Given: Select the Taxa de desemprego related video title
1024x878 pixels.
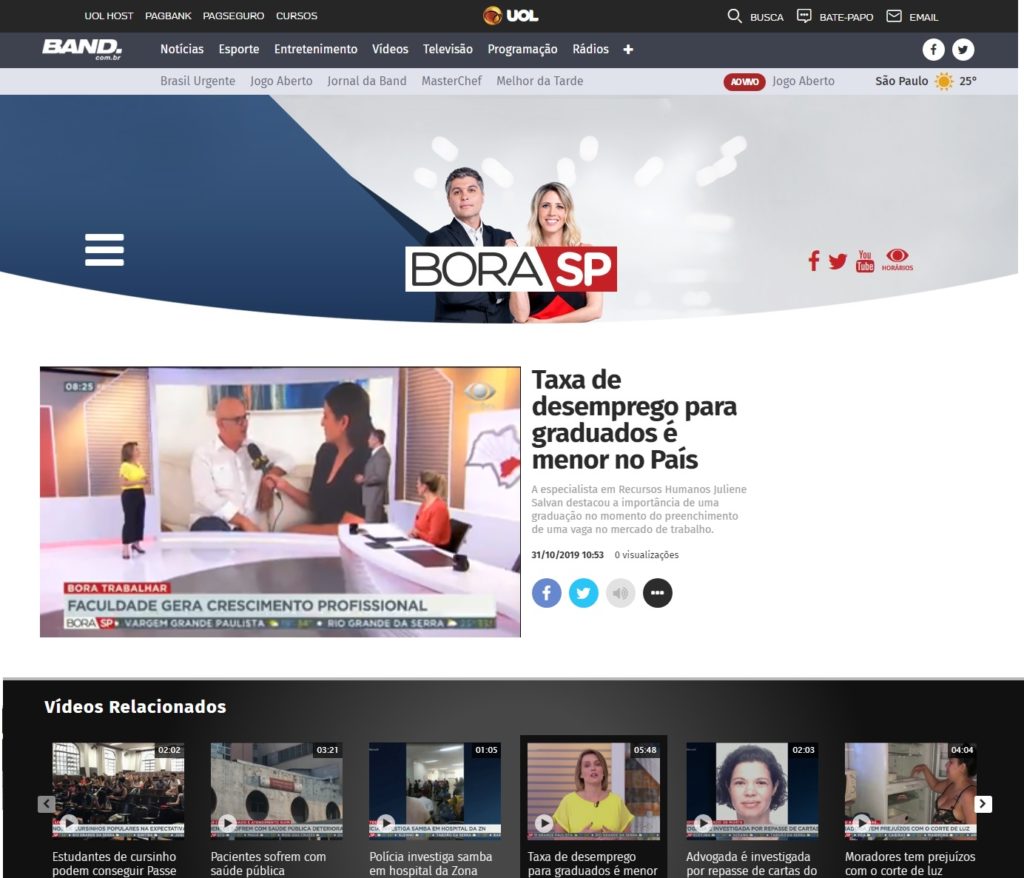Looking at the screenshot, I should click(x=593, y=864).
